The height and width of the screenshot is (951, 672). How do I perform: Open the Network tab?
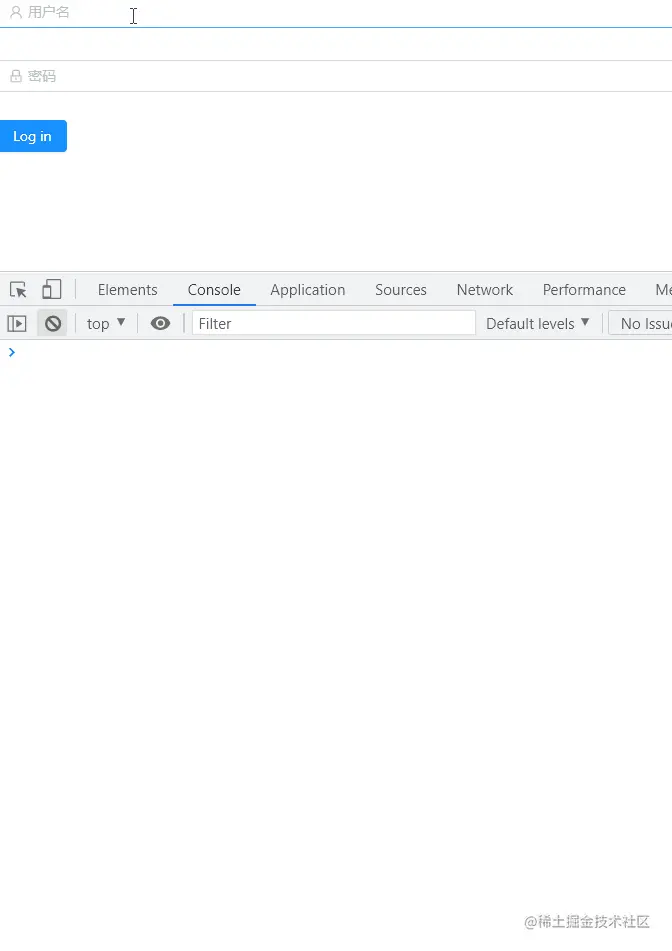click(x=485, y=290)
